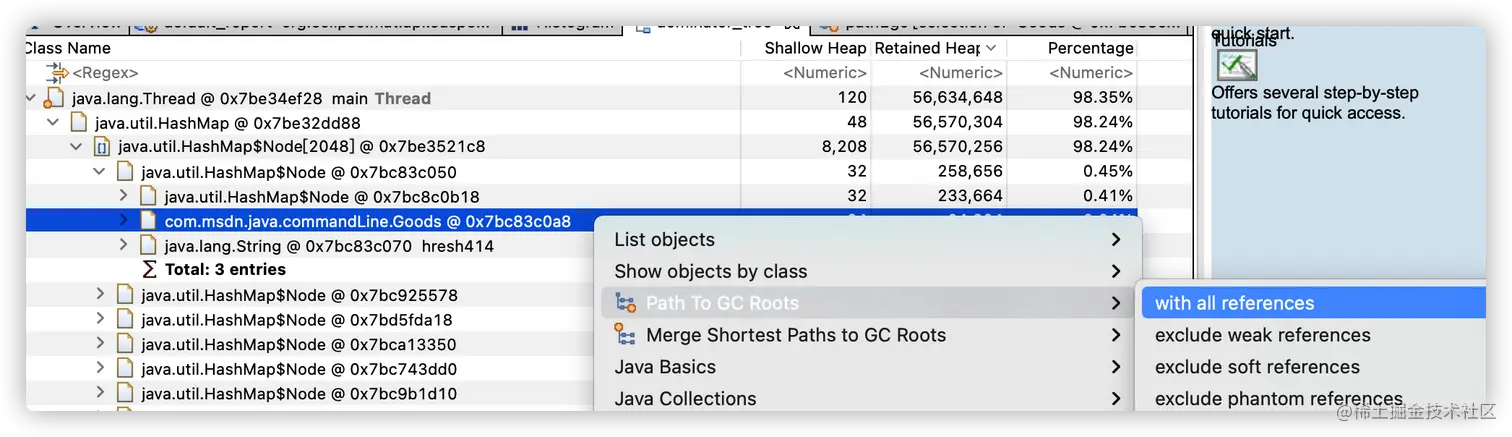This screenshot has width=1512, height=437.
Task: Click shallow heap value 8,208
Action: coord(843,147)
